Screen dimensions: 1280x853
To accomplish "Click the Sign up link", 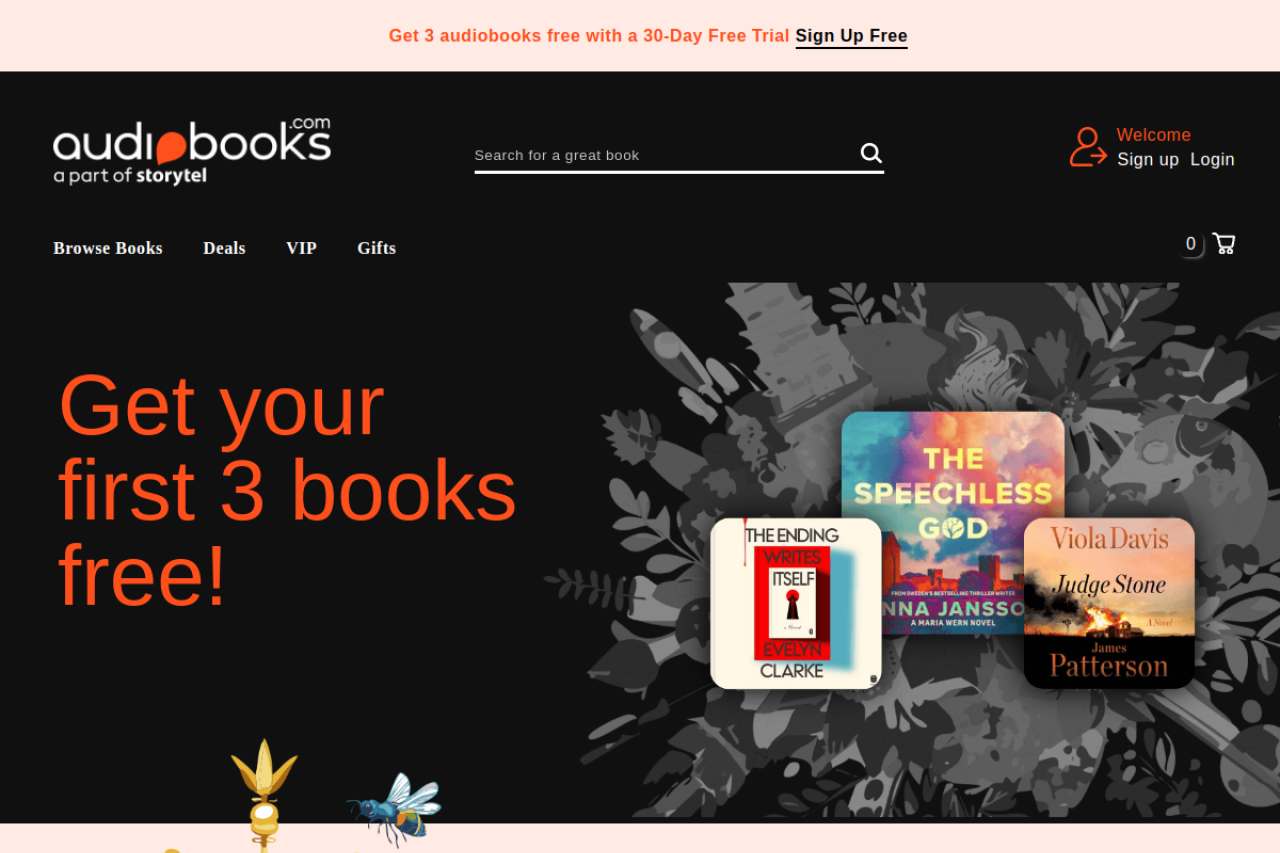I will point(1148,159).
